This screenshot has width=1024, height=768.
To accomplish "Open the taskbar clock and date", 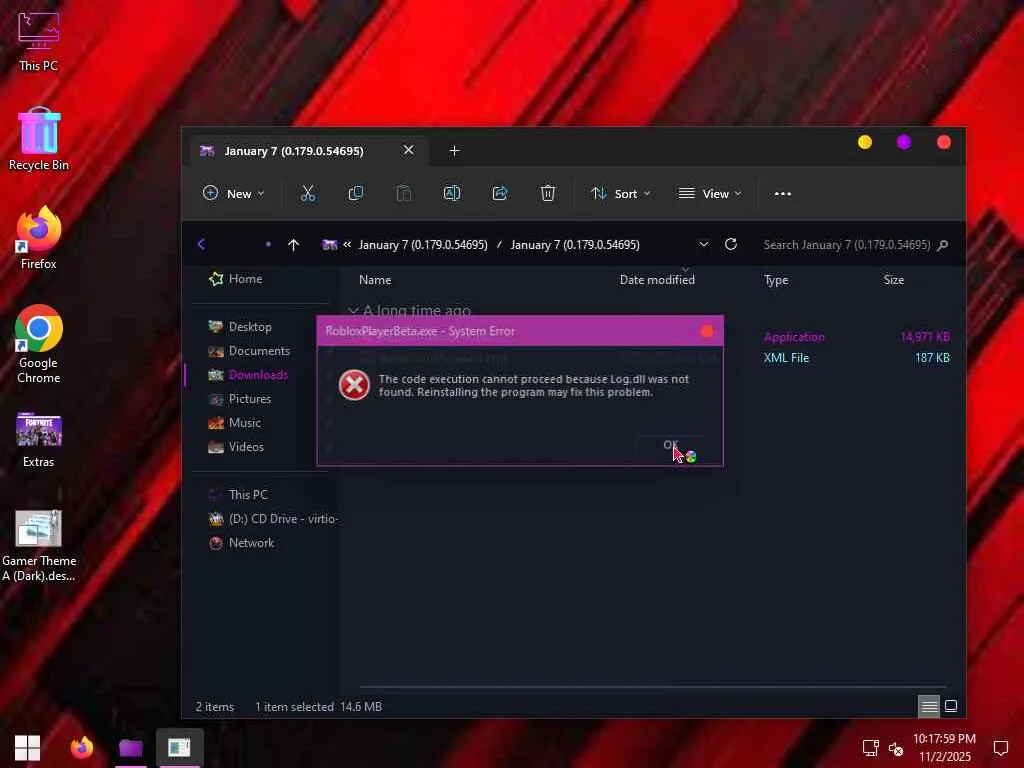I will click(x=944, y=747).
